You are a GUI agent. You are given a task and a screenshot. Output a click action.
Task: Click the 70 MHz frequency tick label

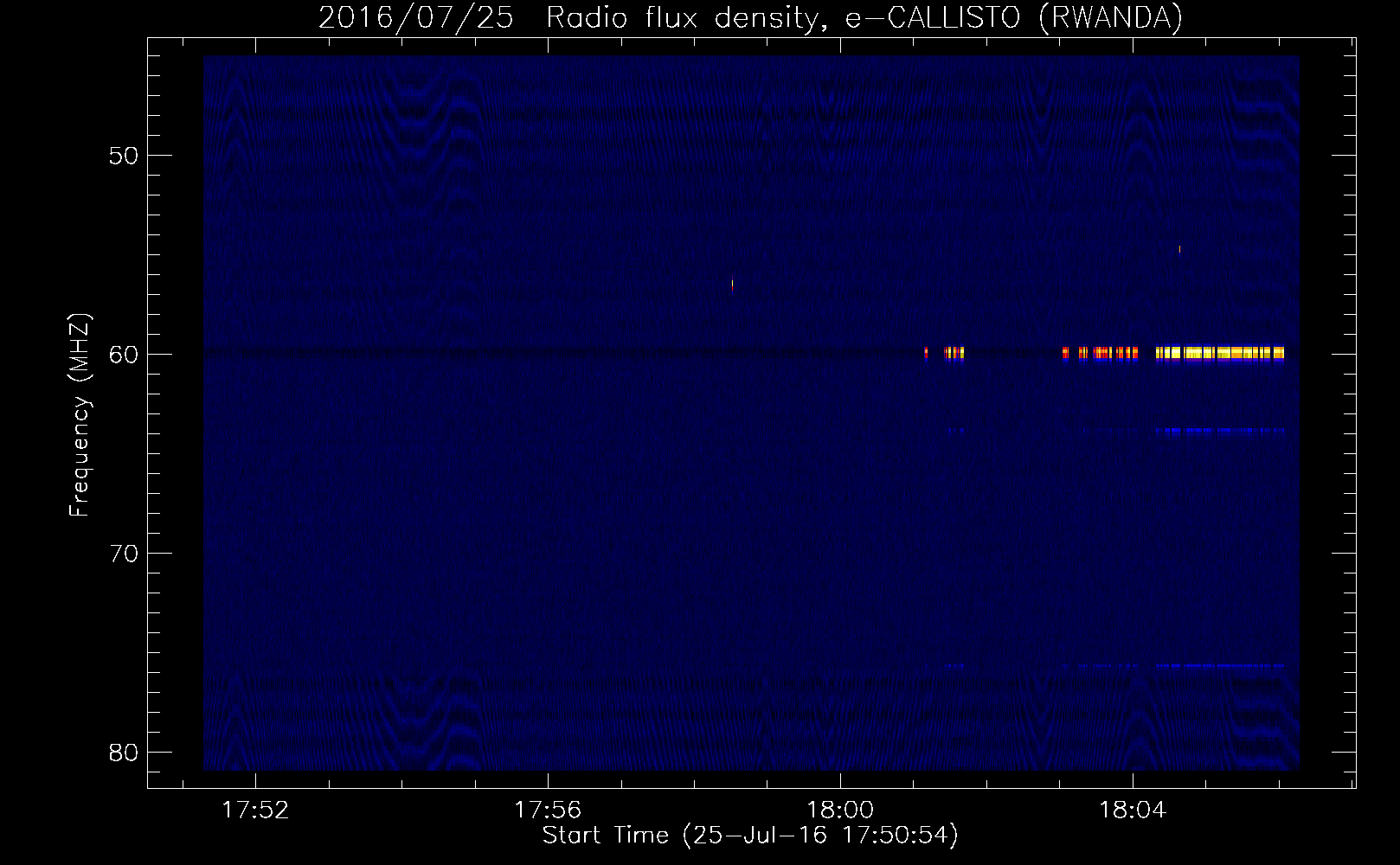(124, 554)
